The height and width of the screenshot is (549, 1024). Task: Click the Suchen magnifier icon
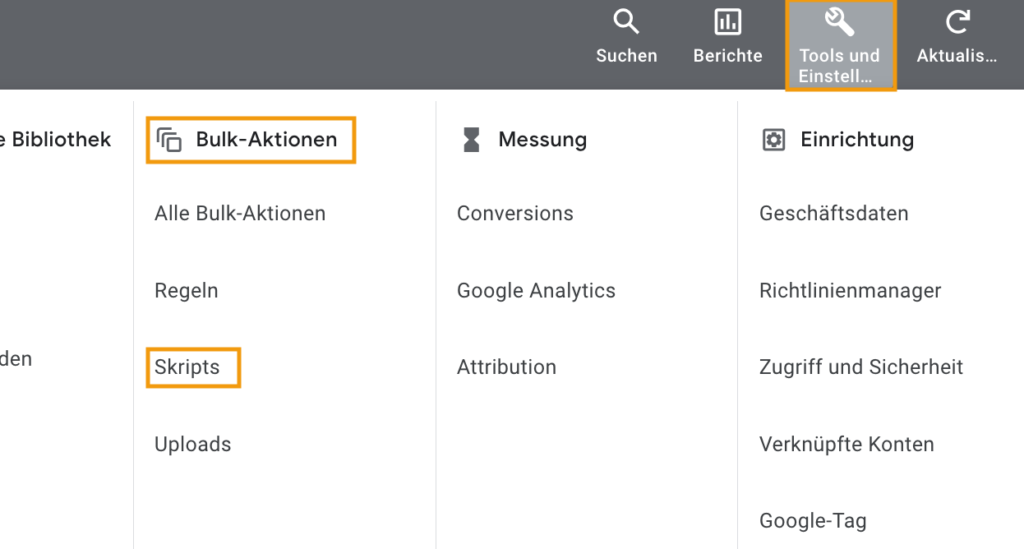point(626,22)
